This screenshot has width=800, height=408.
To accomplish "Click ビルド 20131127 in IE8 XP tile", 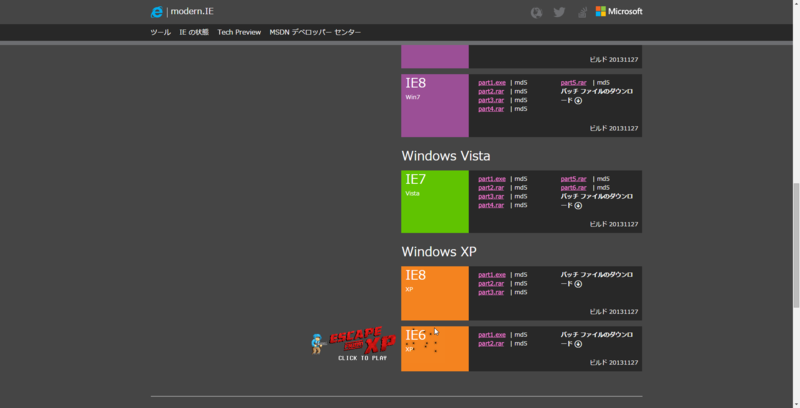I will (614, 312).
